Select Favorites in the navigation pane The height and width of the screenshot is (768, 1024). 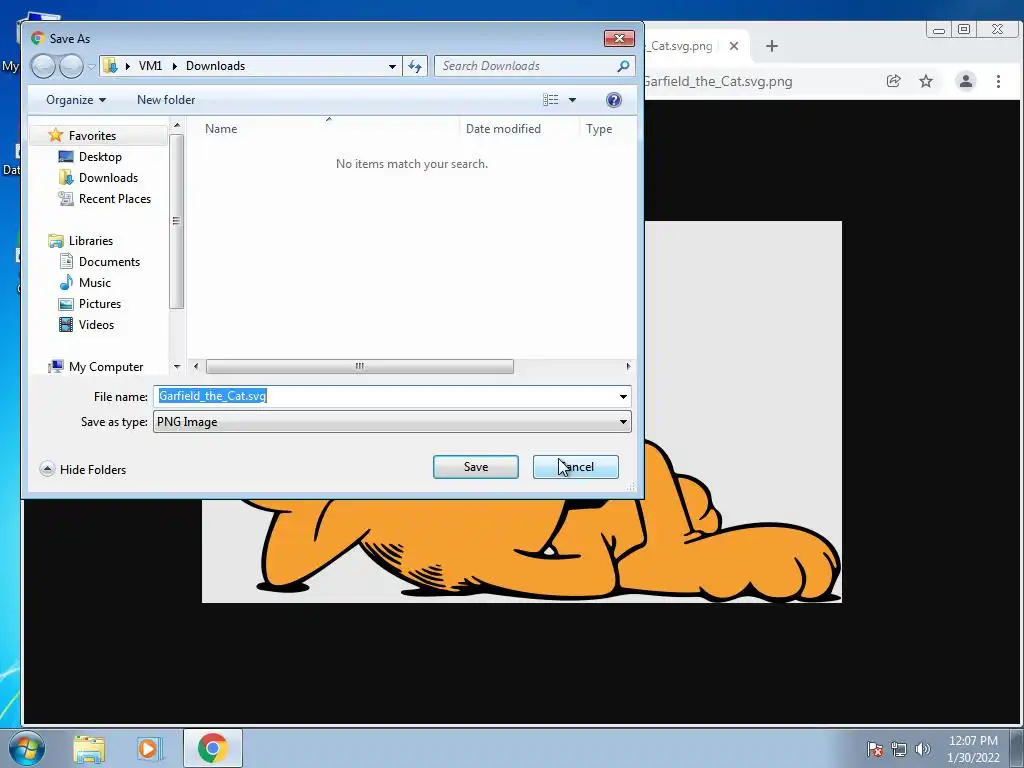92,136
